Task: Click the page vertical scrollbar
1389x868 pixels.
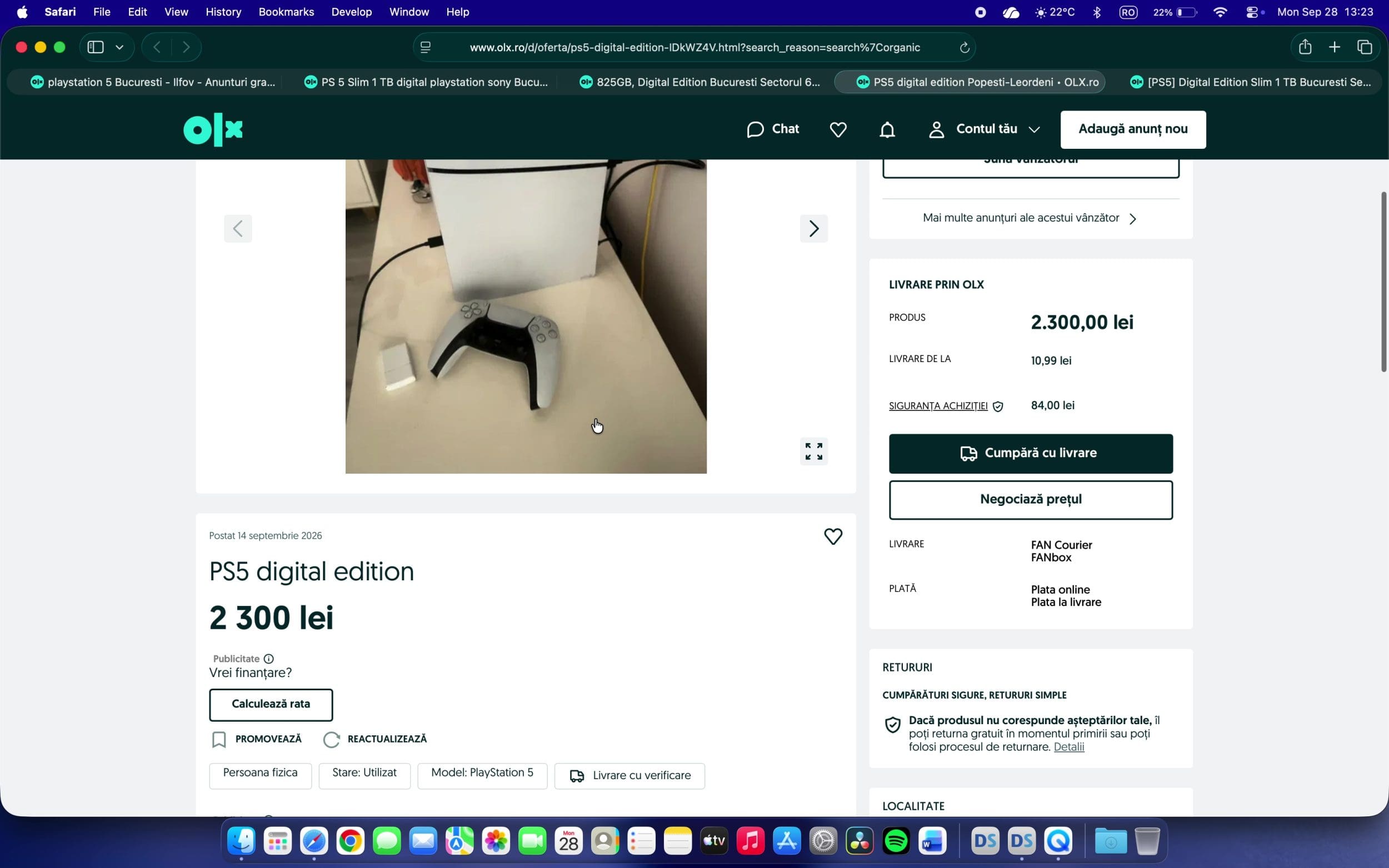Action: (x=1383, y=282)
